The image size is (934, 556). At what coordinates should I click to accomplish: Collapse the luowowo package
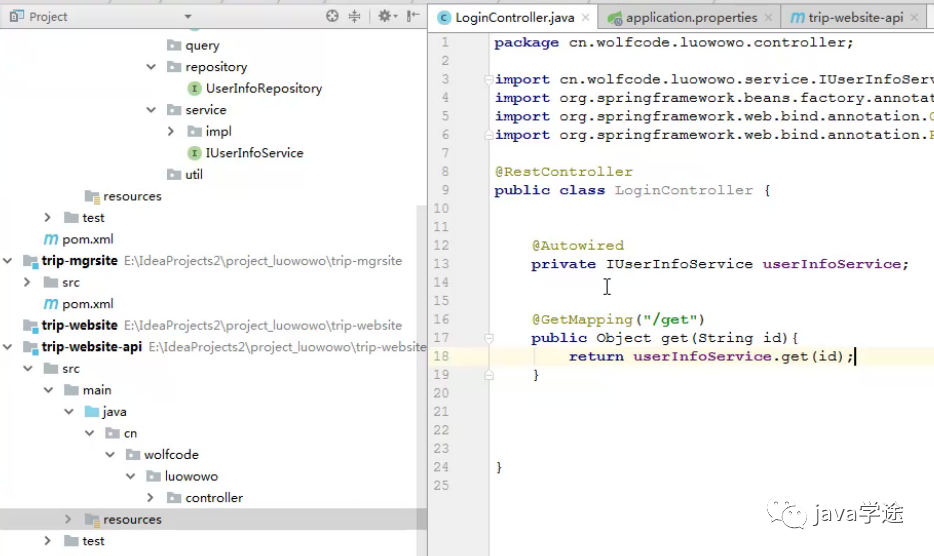click(130, 476)
